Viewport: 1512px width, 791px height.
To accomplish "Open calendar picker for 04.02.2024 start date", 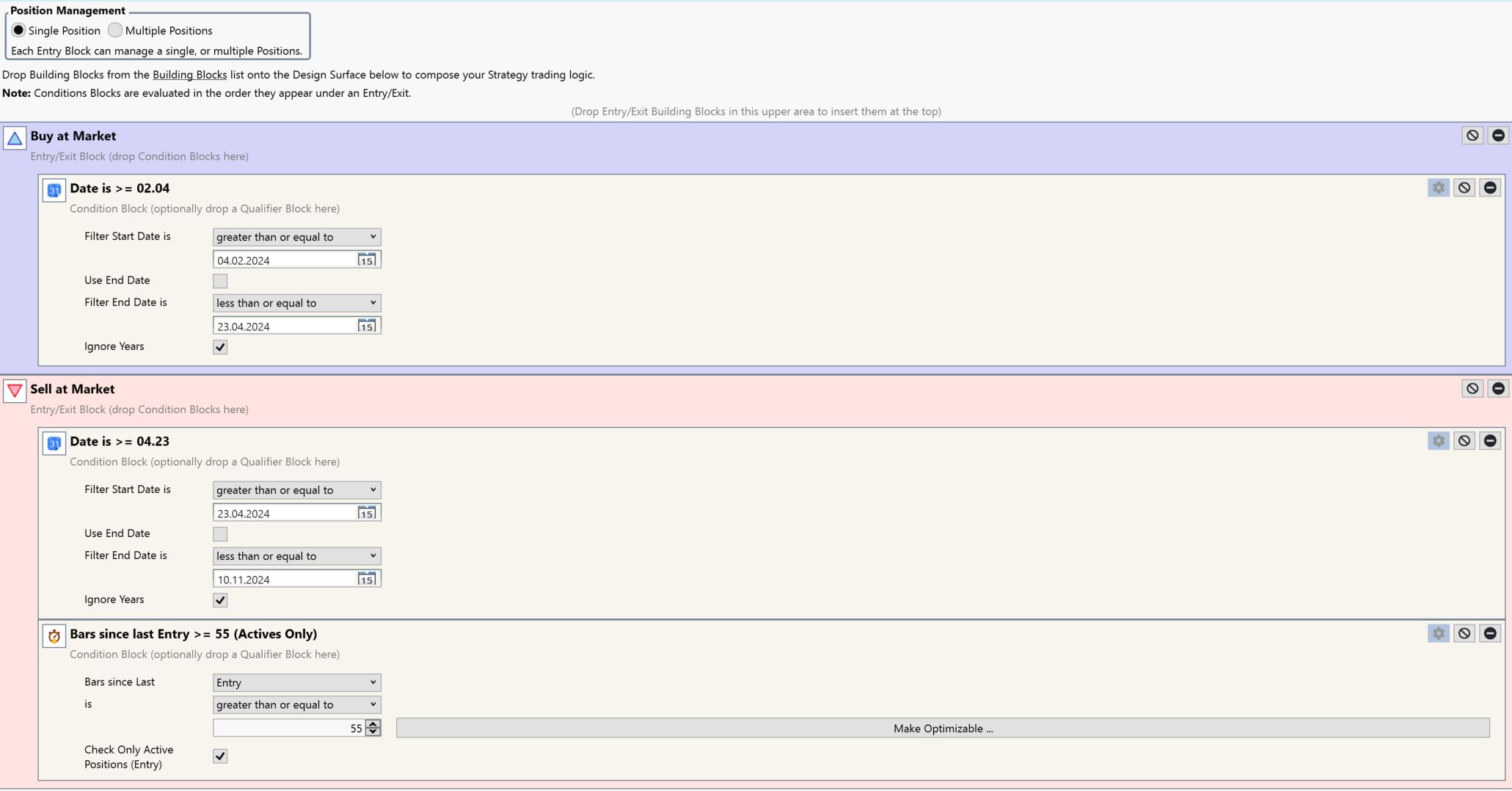I will (x=367, y=260).
